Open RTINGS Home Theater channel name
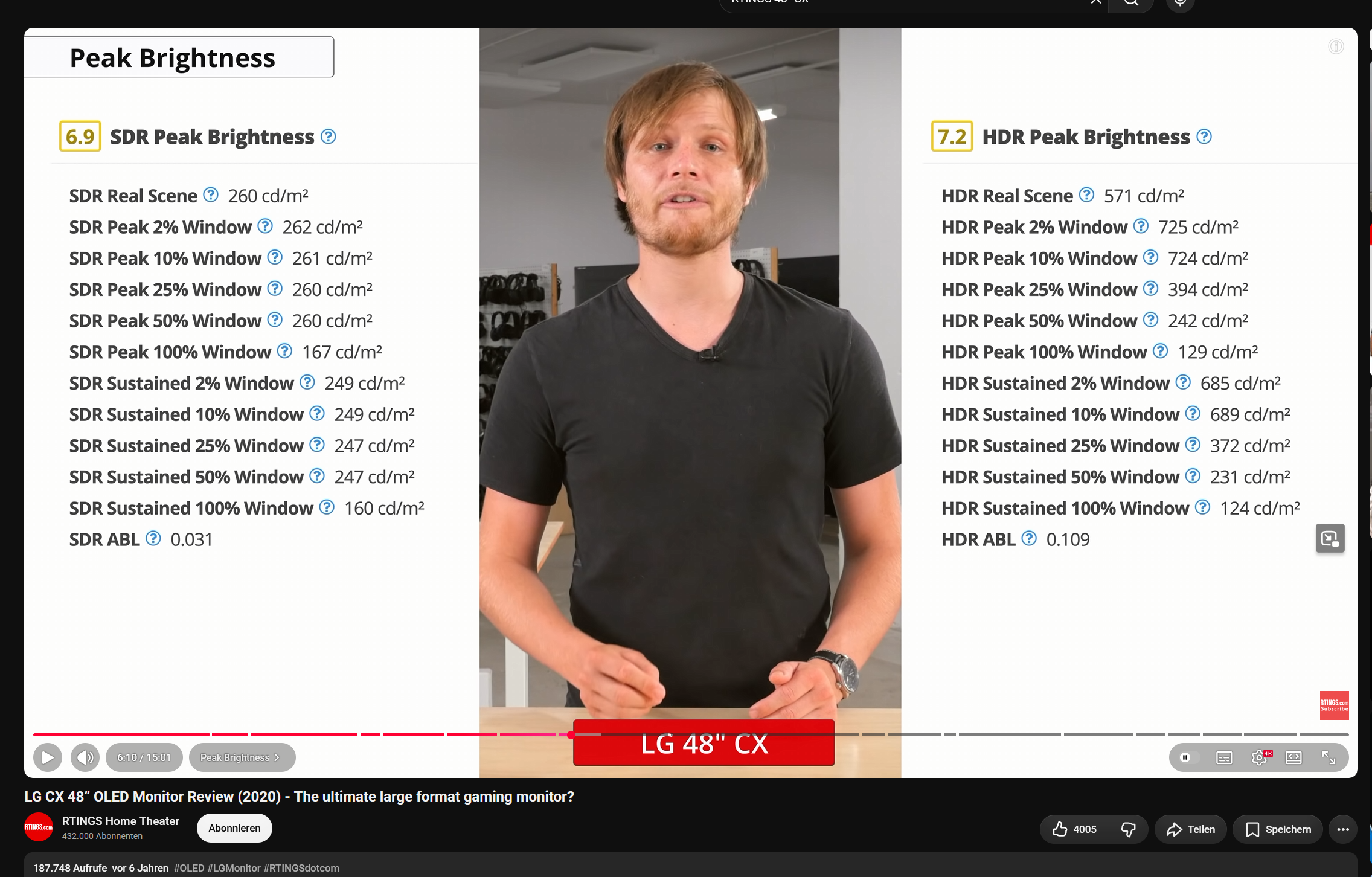Screen dimensions: 1372x877 point(121,821)
